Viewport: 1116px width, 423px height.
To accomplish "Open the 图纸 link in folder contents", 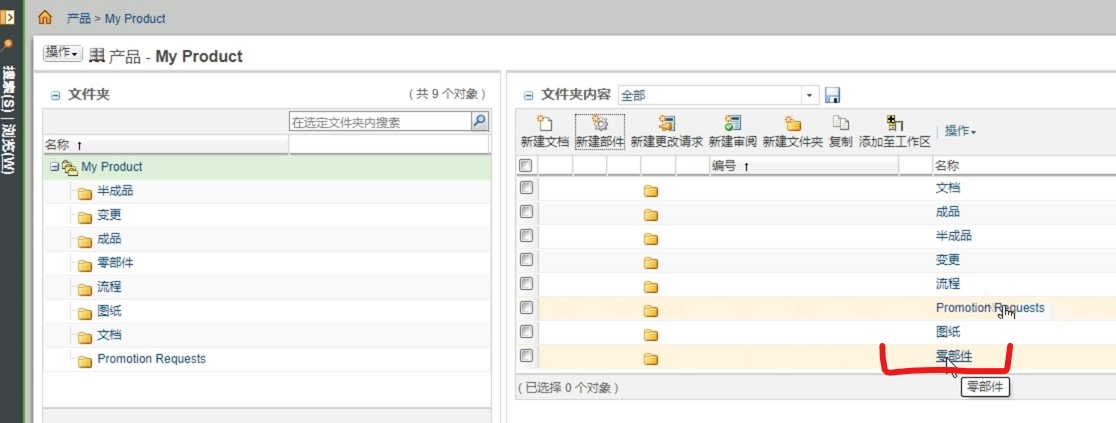I will pos(948,331).
